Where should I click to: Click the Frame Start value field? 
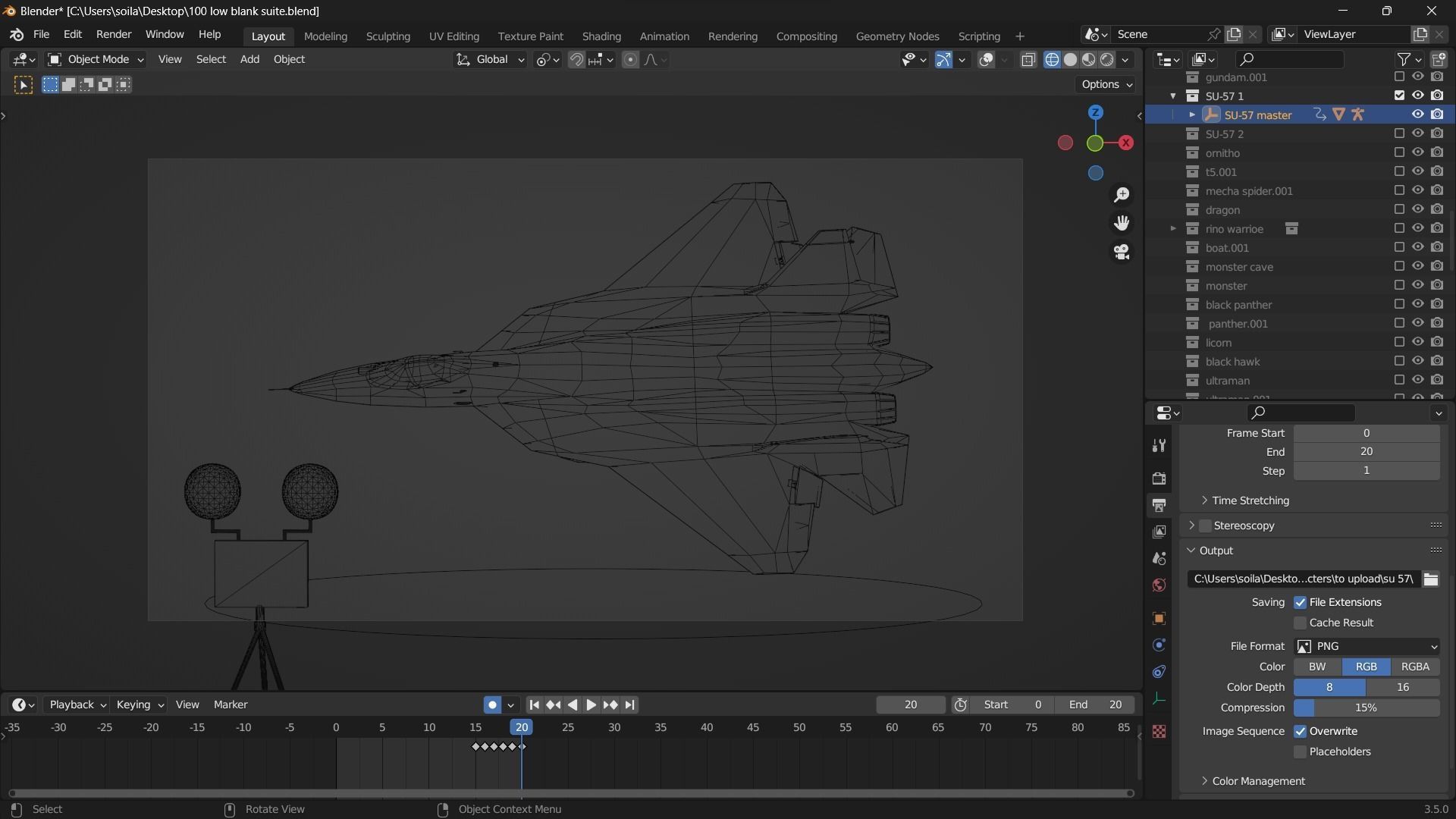click(x=1367, y=434)
